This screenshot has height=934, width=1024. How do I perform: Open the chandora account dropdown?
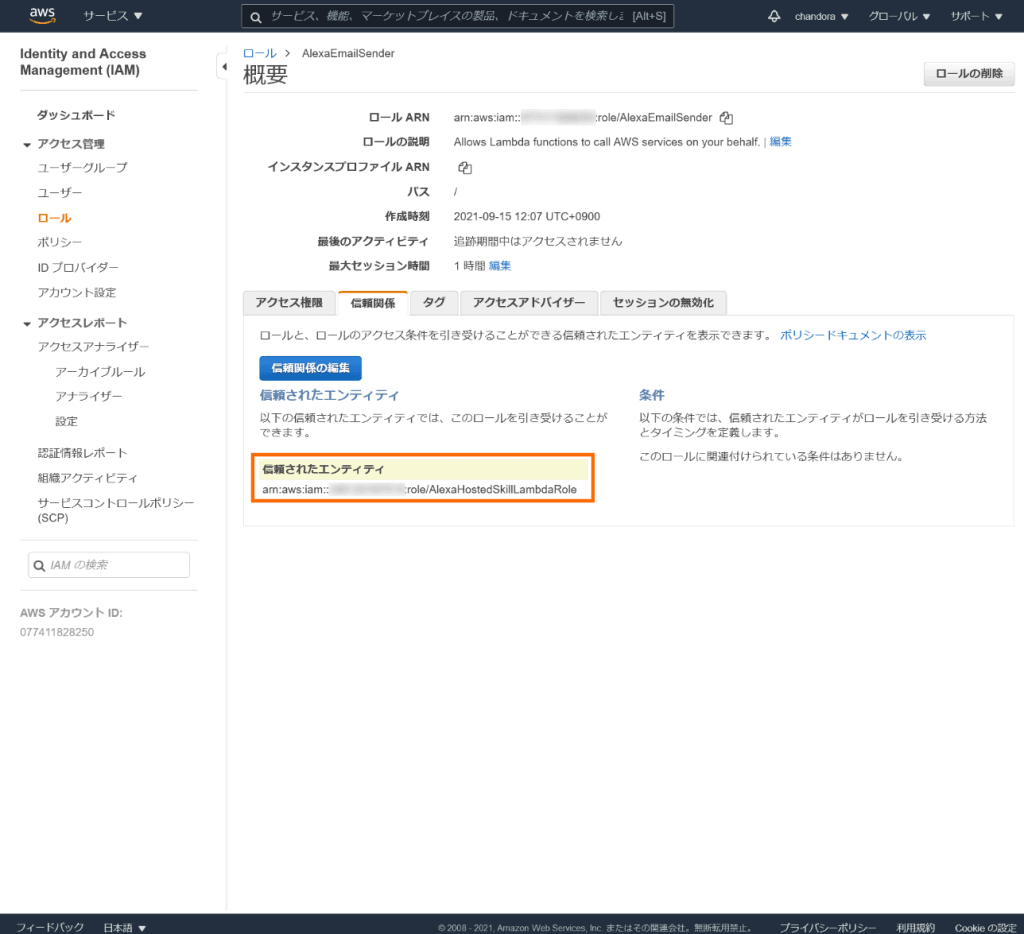tap(822, 16)
